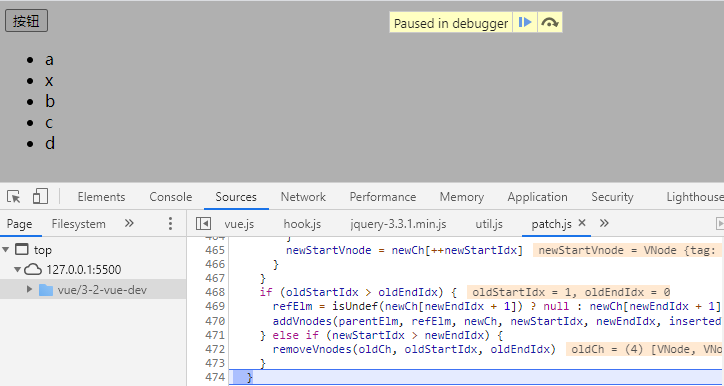Screen dimensions: 724x386
Task: Set breakpoint on line 469 gutter
Action: pyautogui.click(x=215, y=307)
